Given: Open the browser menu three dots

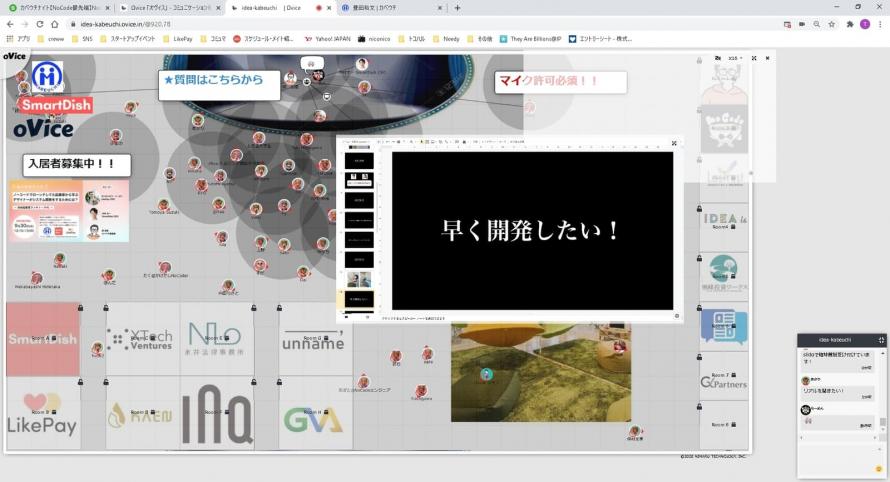Looking at the screenshot, I should click(x=880, y=24).
